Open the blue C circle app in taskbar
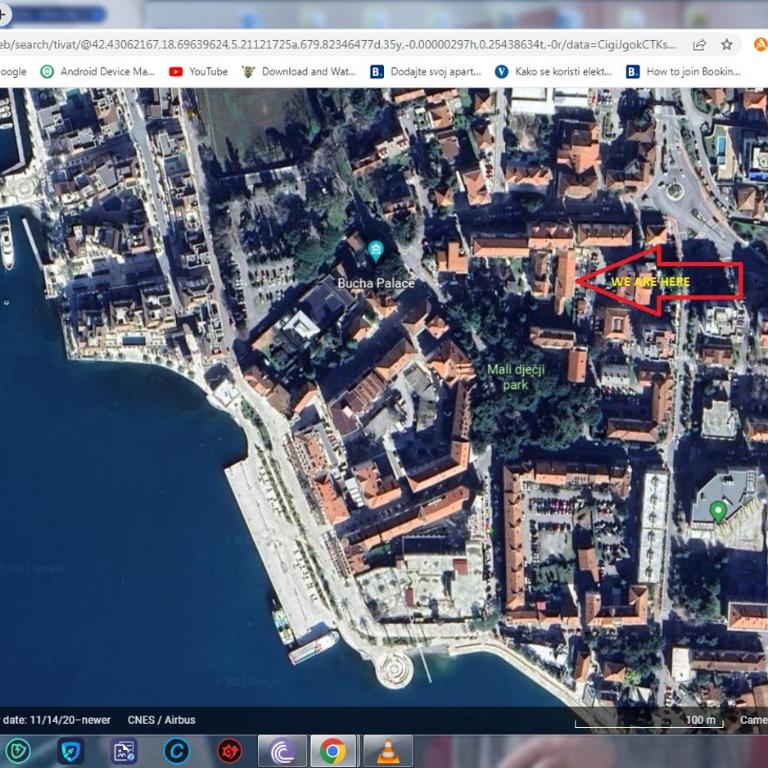This screenshot has width=768, height=768. point(176,750)
